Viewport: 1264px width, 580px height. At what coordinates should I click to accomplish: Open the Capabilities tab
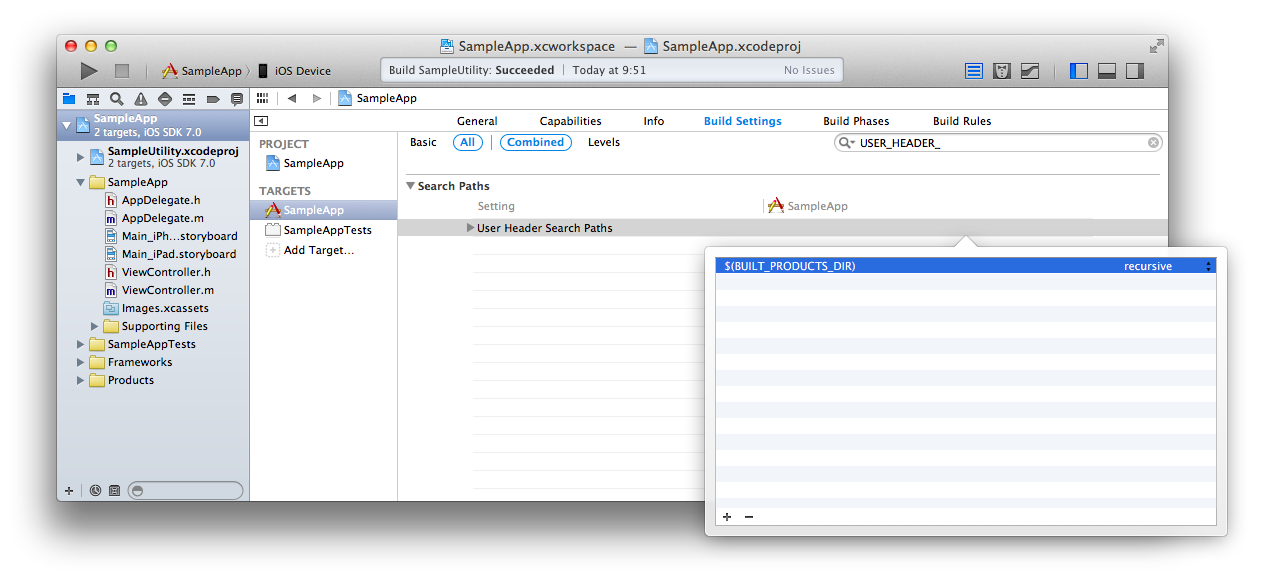coord(570,121)
